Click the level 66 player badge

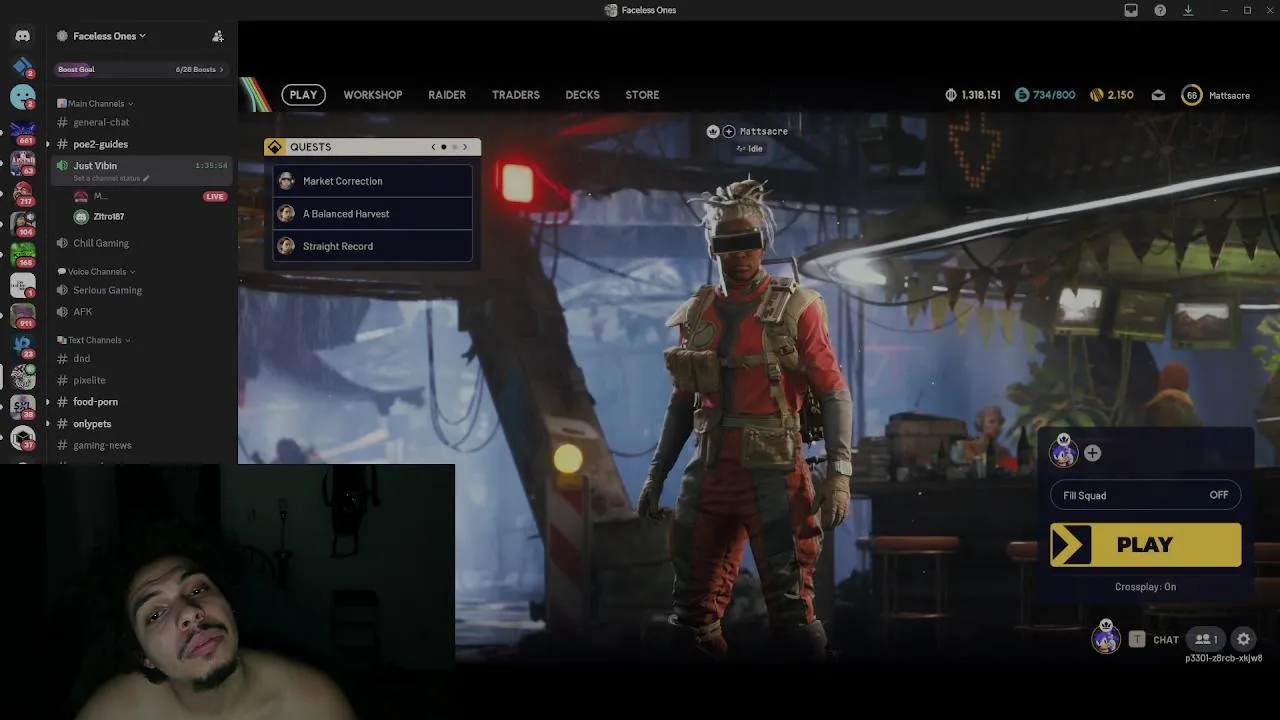(1191, 95)
